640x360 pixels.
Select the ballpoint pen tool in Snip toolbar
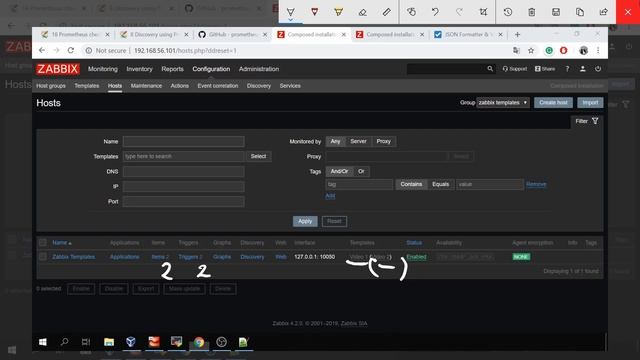[x=291, y=12]
